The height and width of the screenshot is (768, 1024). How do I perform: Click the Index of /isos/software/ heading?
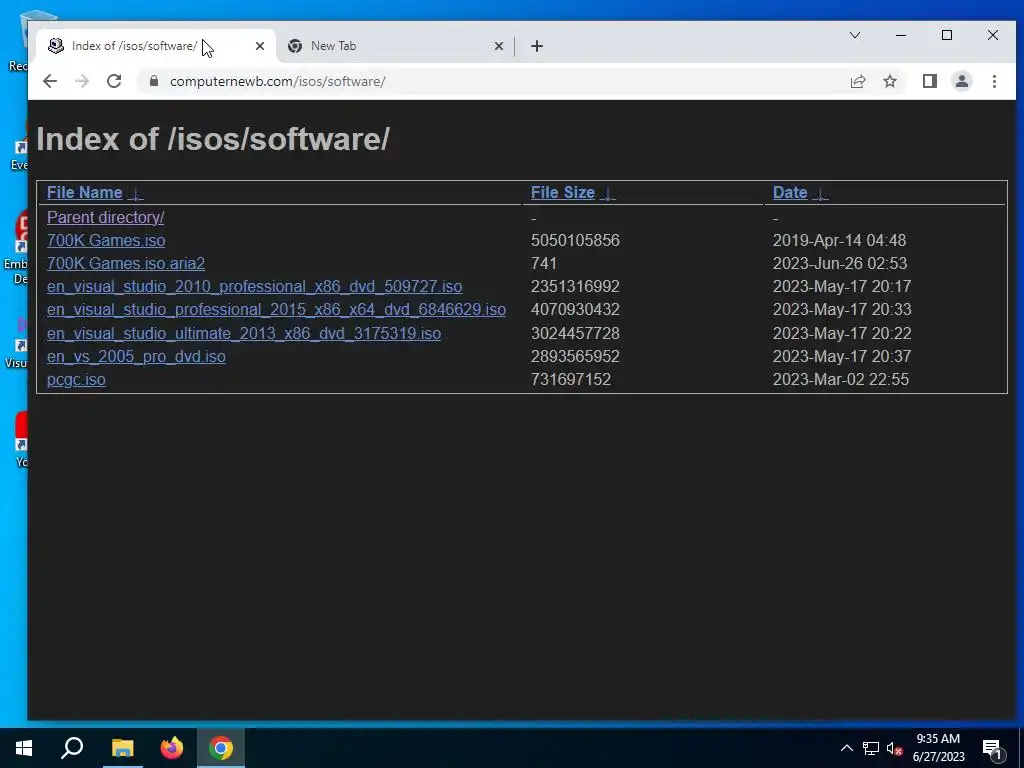[x=213, y=139]
